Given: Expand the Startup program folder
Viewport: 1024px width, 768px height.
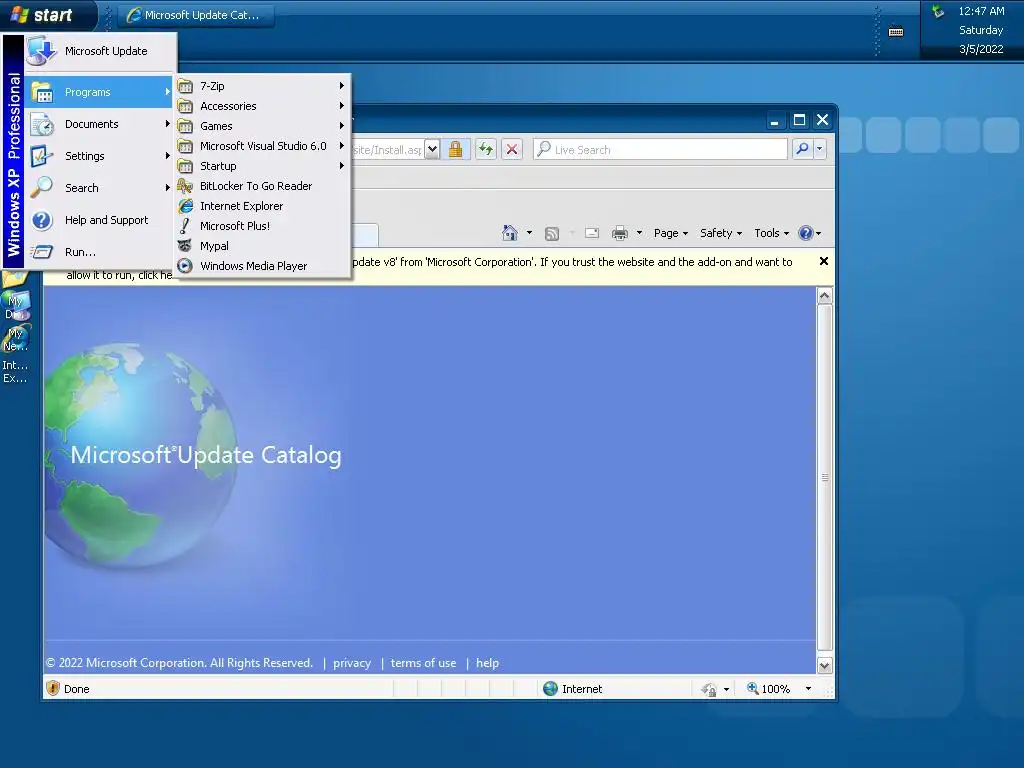Looking at the screenshot, I should (x=263, y=166).
